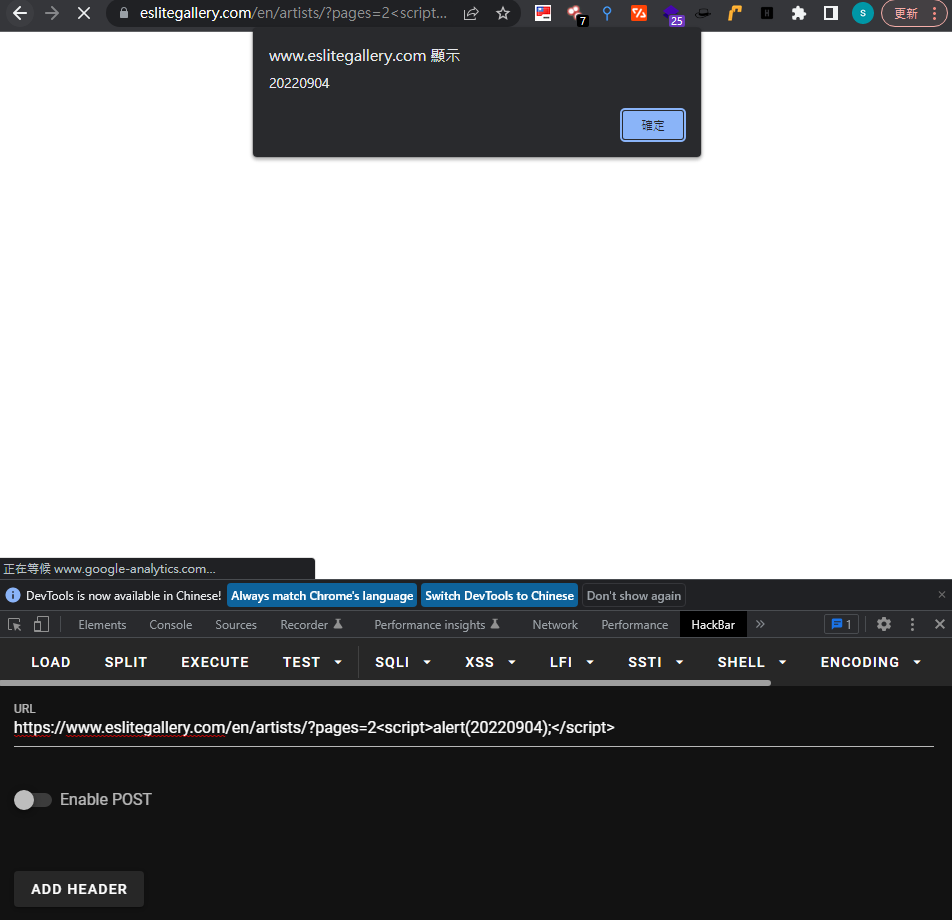The height and width of the screenshot is (920, 952).
Task: Open the Extensions puzzle icon
Action: coord(798,13)
